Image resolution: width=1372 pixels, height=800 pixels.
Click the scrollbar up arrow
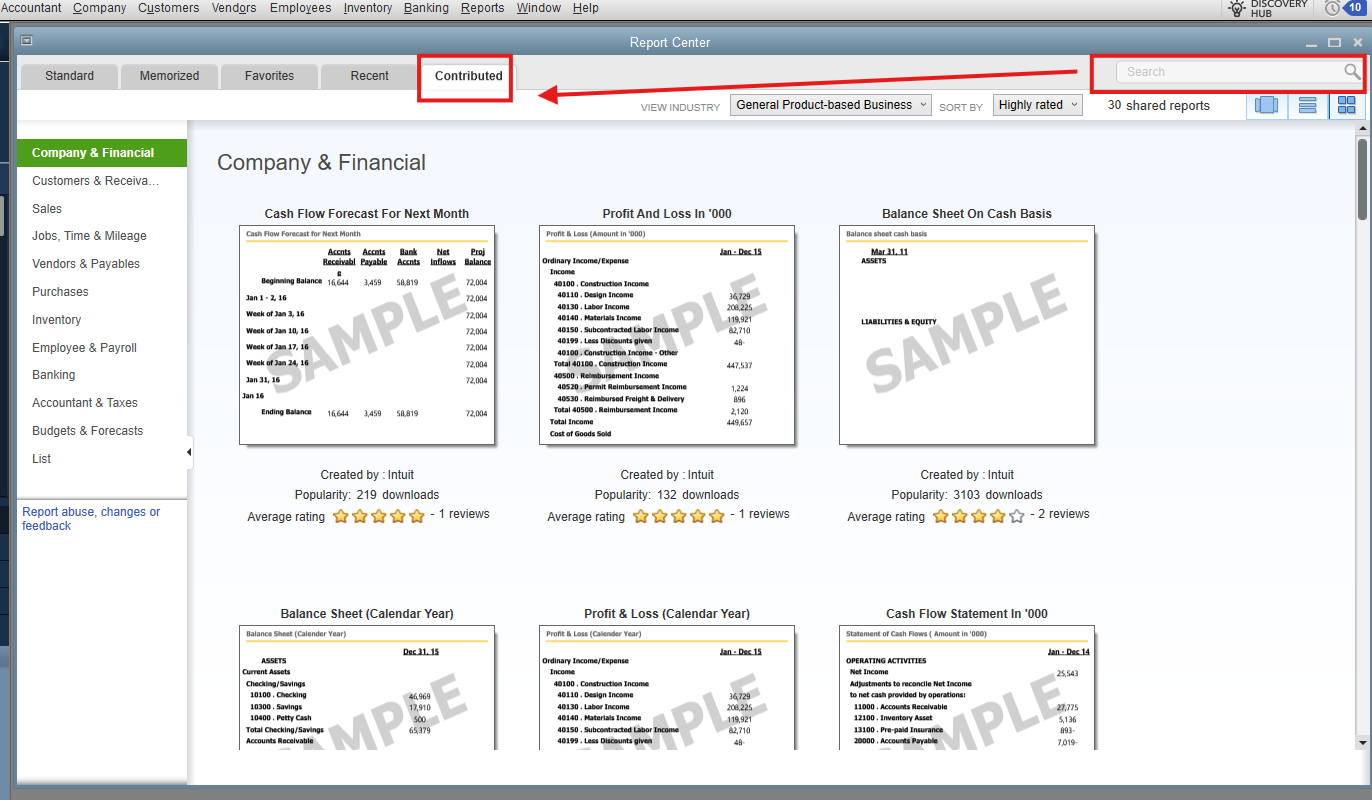tap(1362, 129)
